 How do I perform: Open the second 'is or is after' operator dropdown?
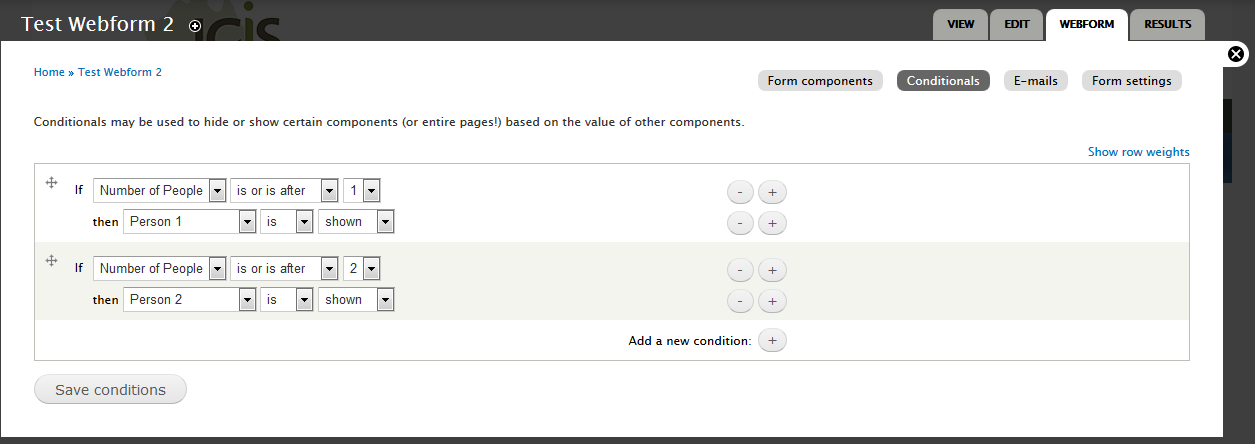pos(284,268)
